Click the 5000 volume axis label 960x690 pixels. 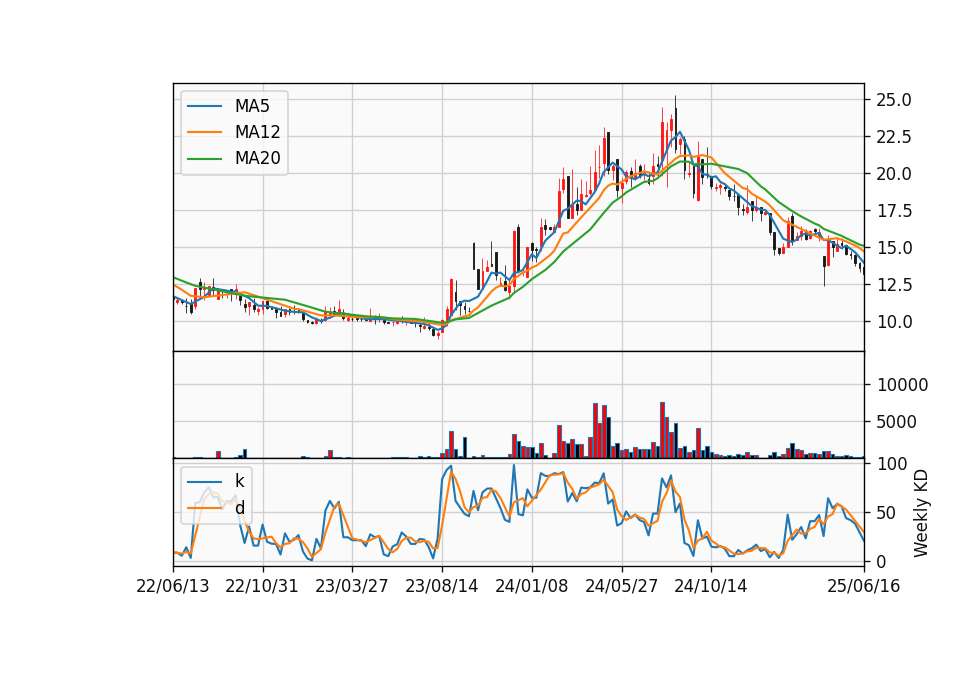point(897,422)
